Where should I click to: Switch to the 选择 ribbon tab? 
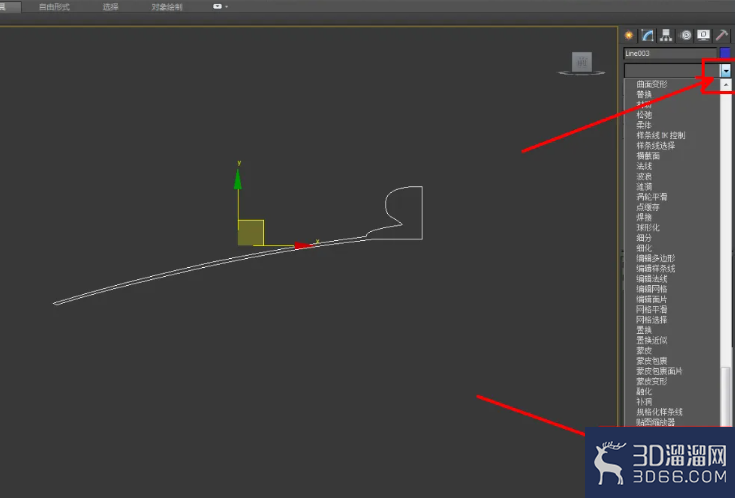(x=111, y=7)
